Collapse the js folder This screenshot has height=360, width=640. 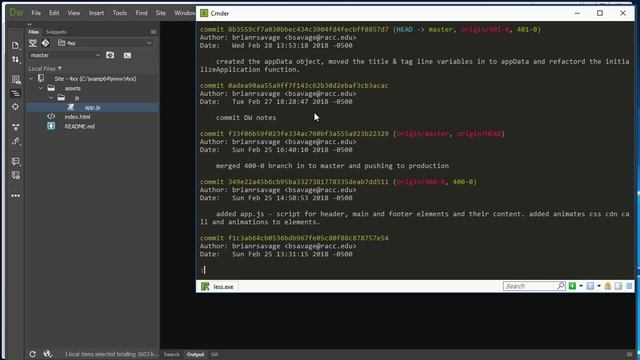tap(51, 98)
